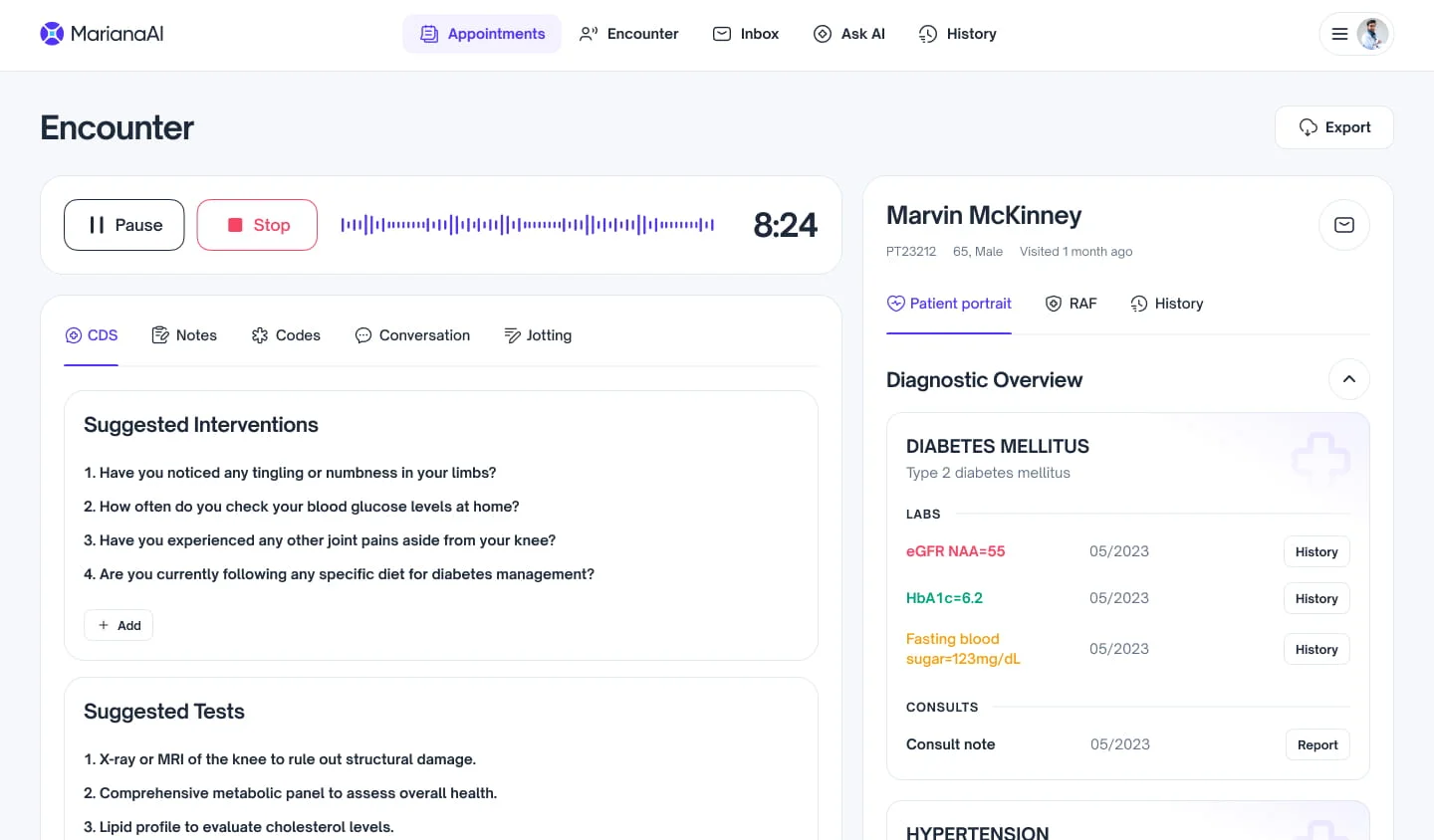1434x840 pixels.
Task: Add a suggested intervention
Action: [x=119, y=625]
